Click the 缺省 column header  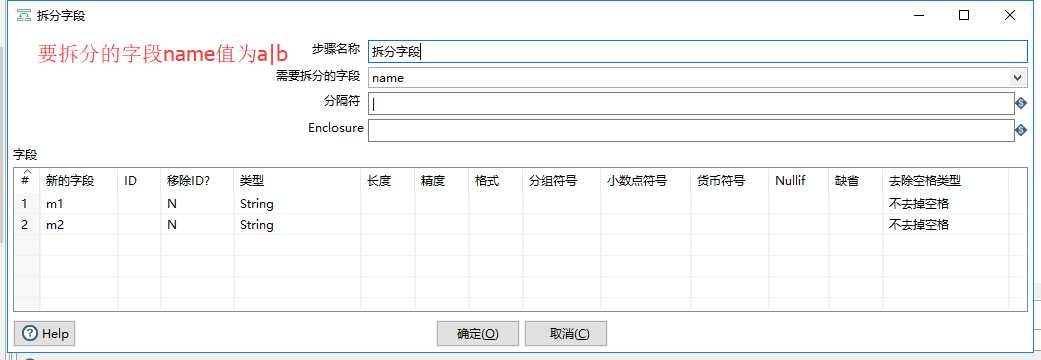[x=856, y=181]
